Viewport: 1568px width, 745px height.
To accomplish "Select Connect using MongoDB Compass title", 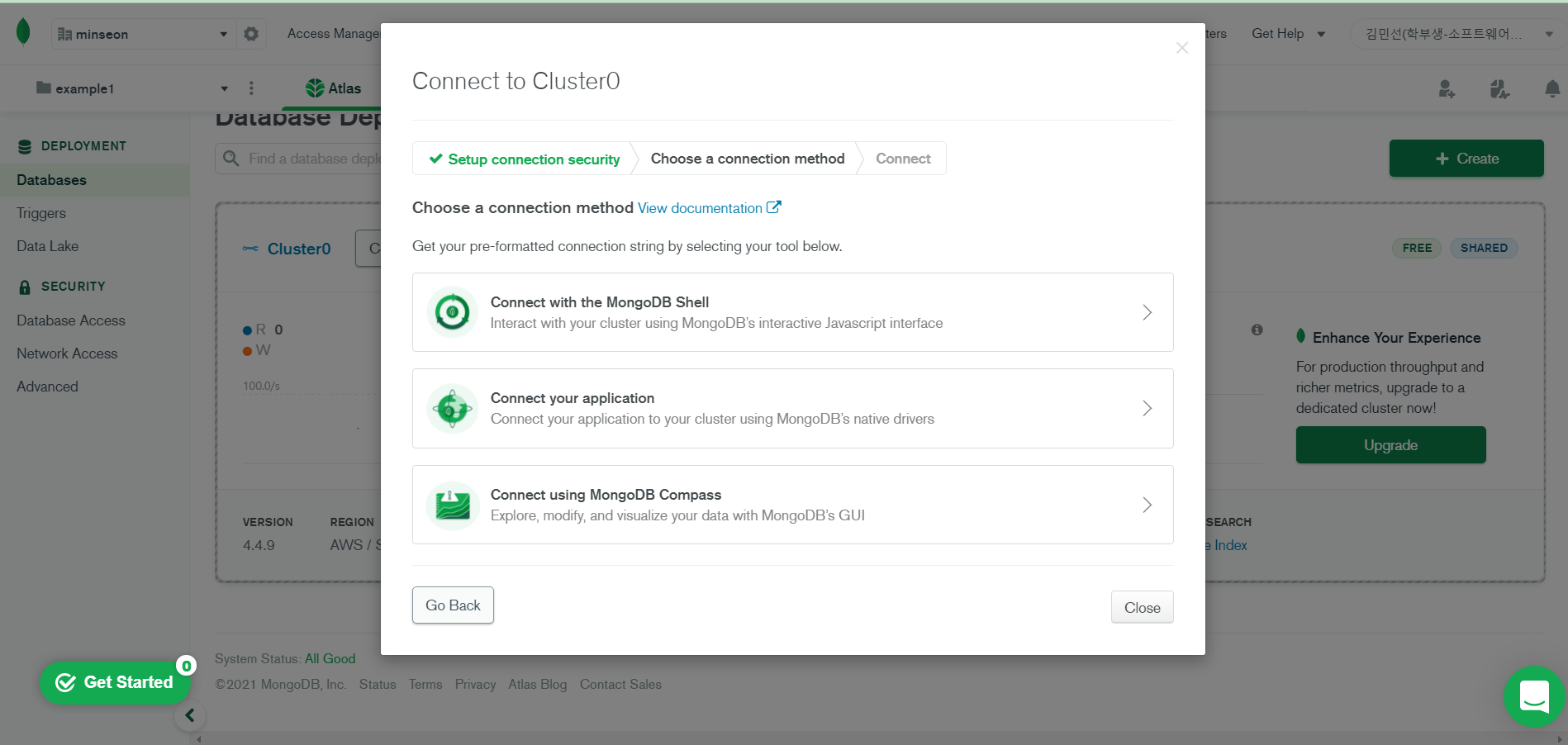I will point(606,495).
